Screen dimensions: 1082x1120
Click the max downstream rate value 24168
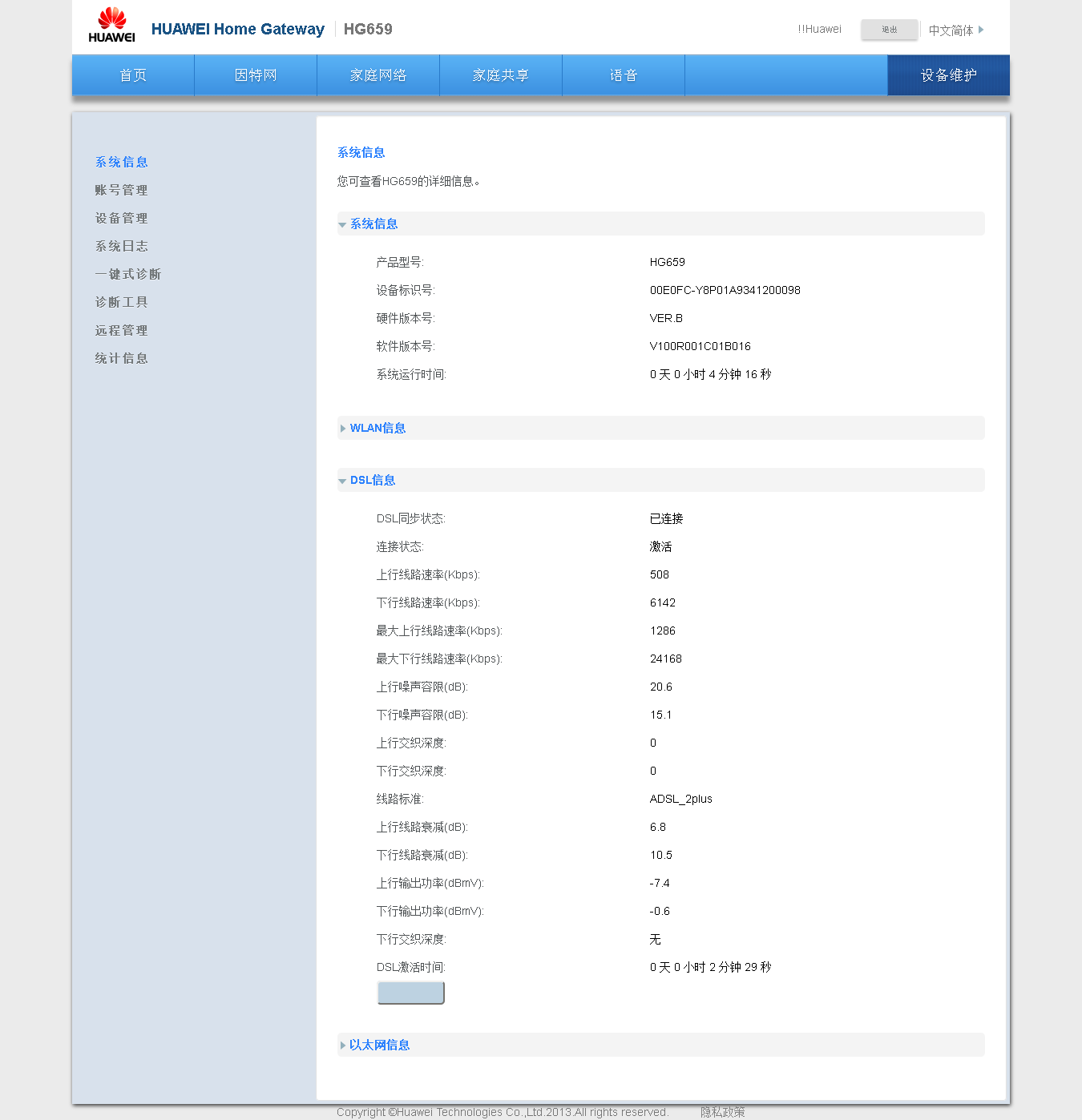tap(666, 659)
